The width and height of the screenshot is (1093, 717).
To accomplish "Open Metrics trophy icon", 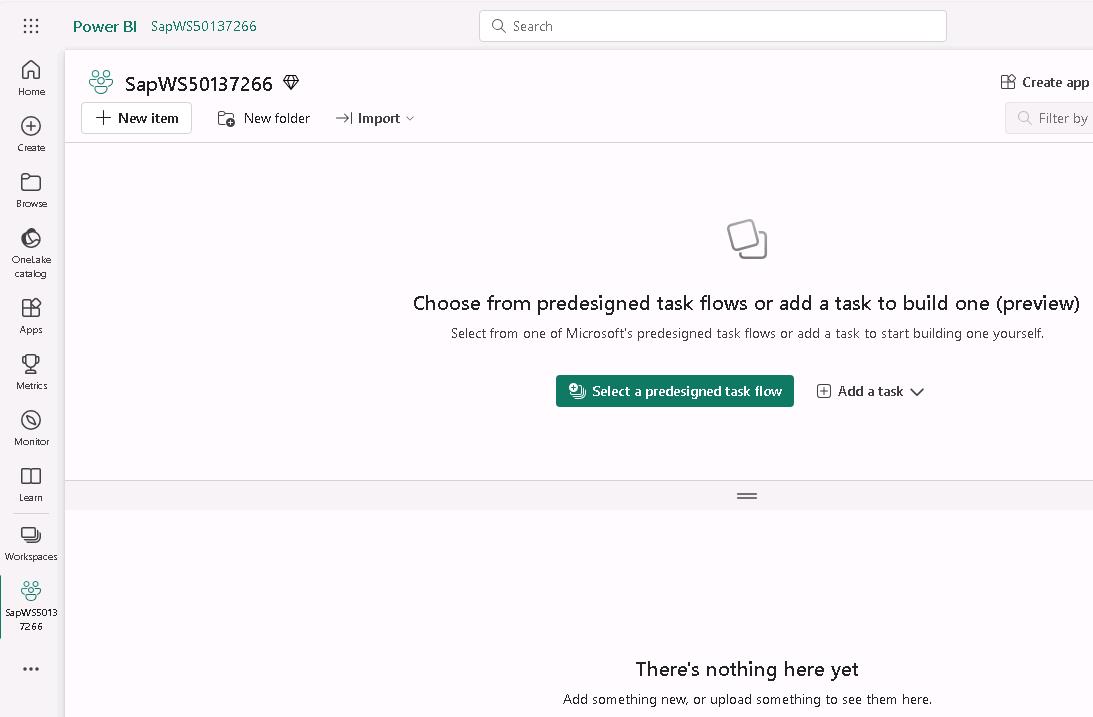I will pyautogui.click(x=31, y=371).
